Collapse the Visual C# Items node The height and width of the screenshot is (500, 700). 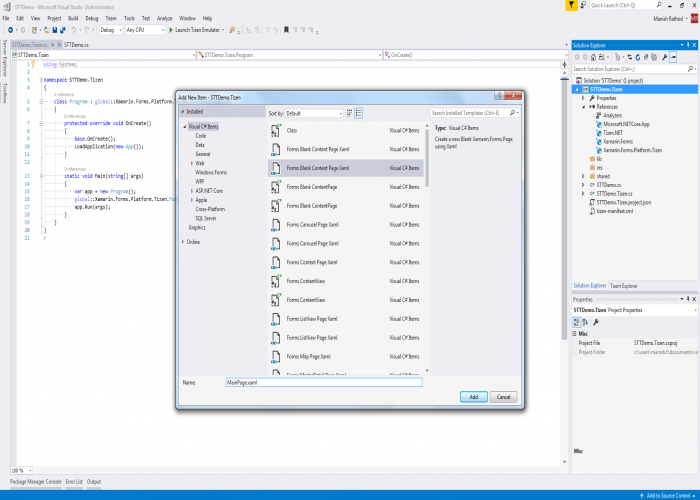point(184,127)
